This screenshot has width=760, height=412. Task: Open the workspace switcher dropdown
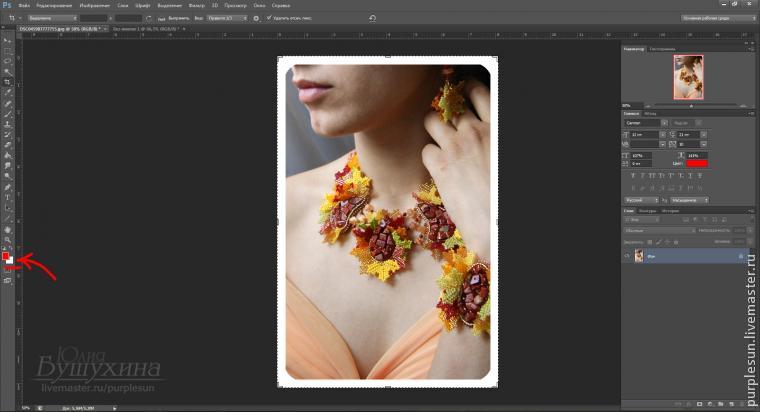click(x=718, y=18)
